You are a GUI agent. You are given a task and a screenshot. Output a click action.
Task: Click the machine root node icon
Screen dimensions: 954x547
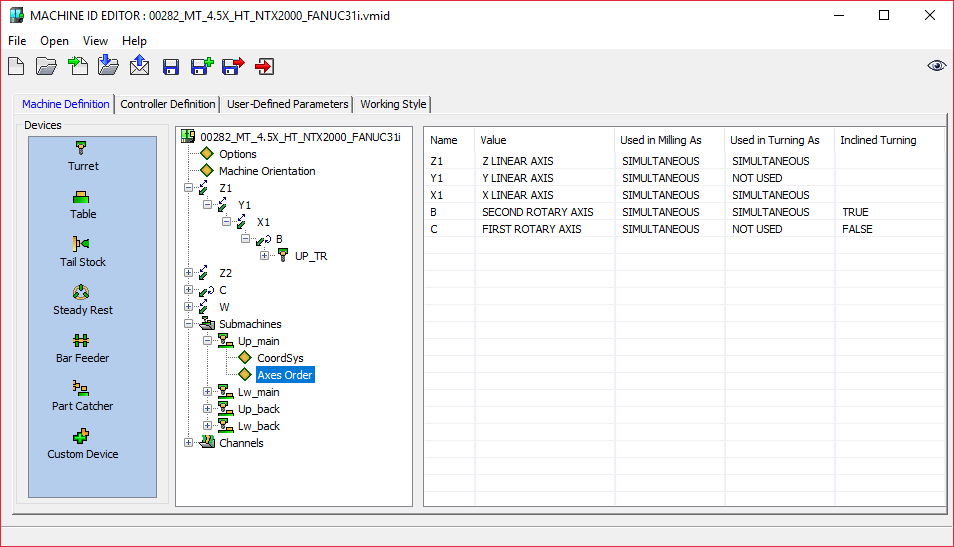pos(188,137)
